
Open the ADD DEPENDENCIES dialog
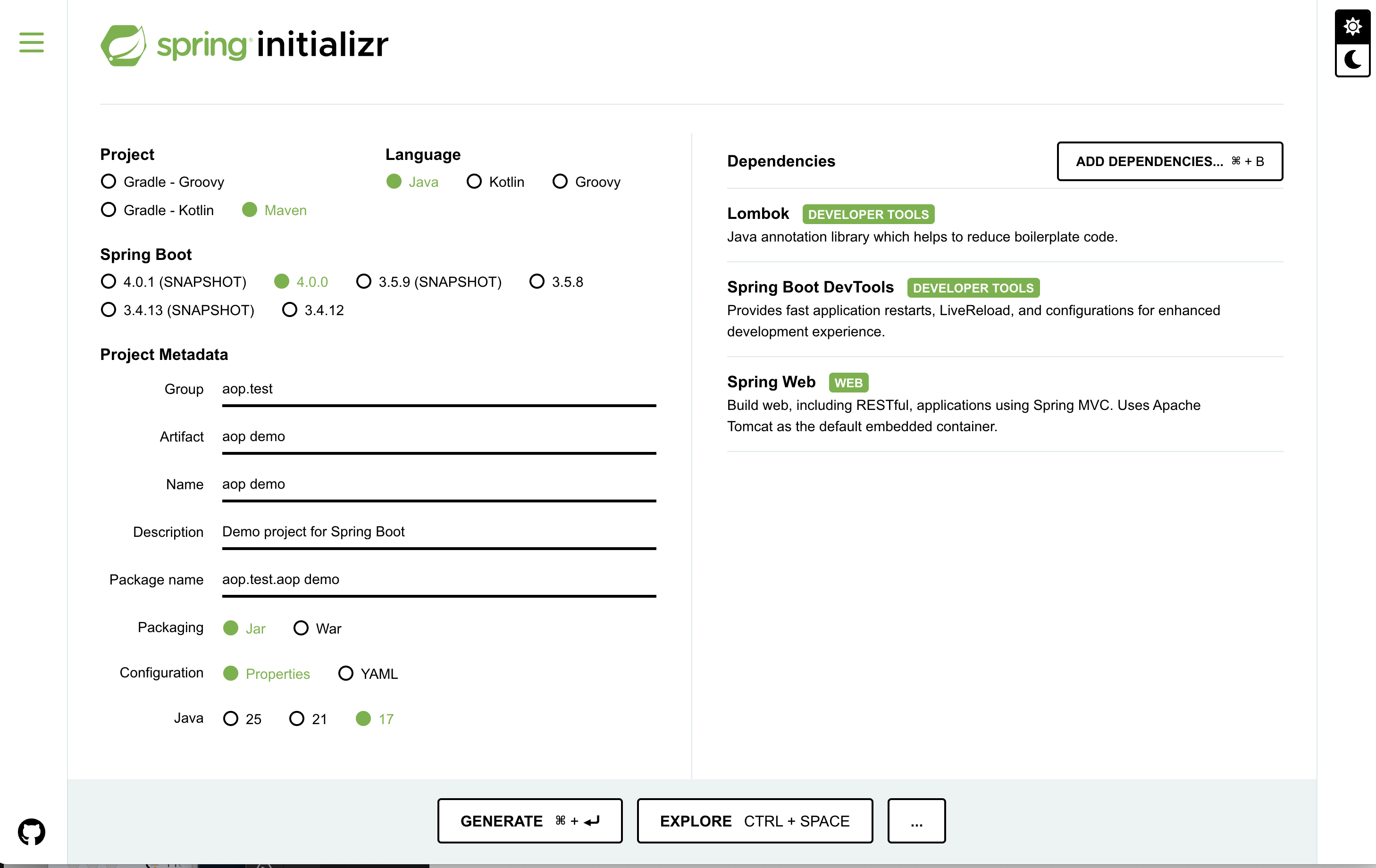1169,161
